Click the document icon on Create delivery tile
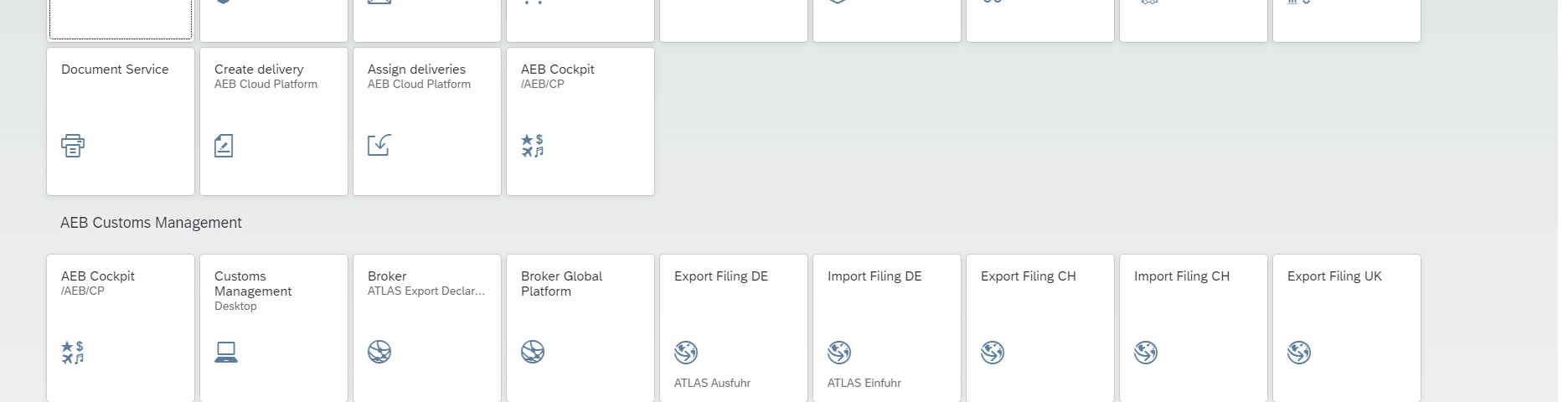 coord(224,146)
